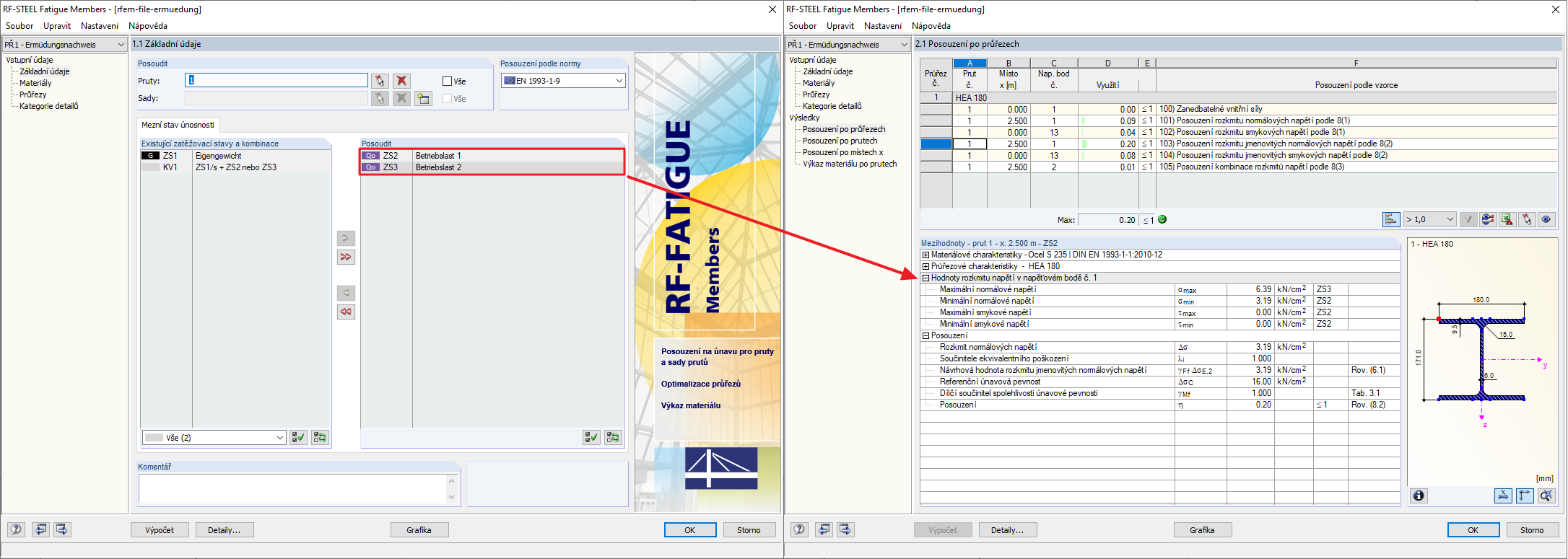Click Výpočet button in left window

(x=160, y=530)
